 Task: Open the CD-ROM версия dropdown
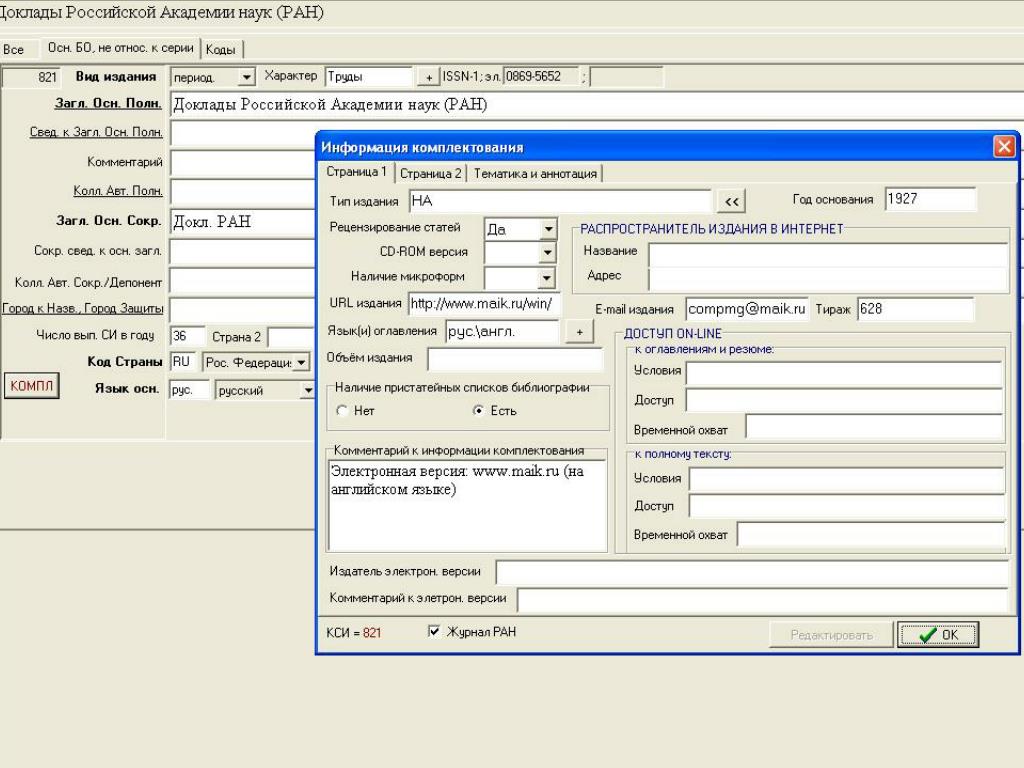coord(547,252)
